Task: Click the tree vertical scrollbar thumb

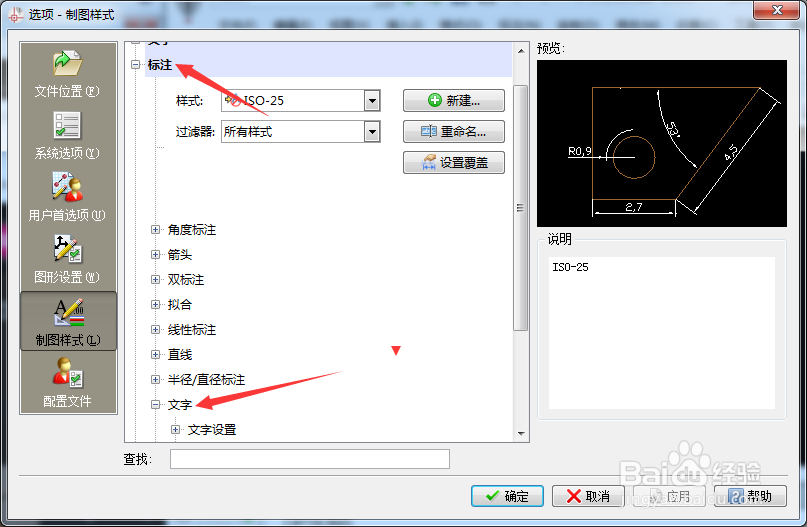Action: (521, 208)
